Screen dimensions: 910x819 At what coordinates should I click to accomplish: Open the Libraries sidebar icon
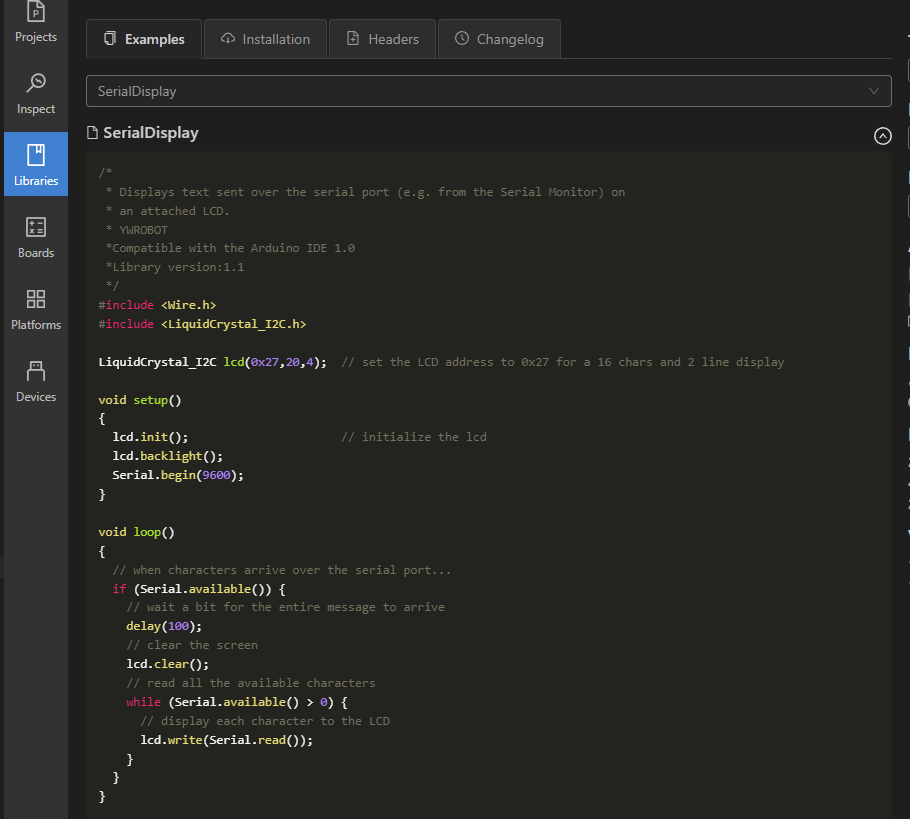(x=36, y=162)
